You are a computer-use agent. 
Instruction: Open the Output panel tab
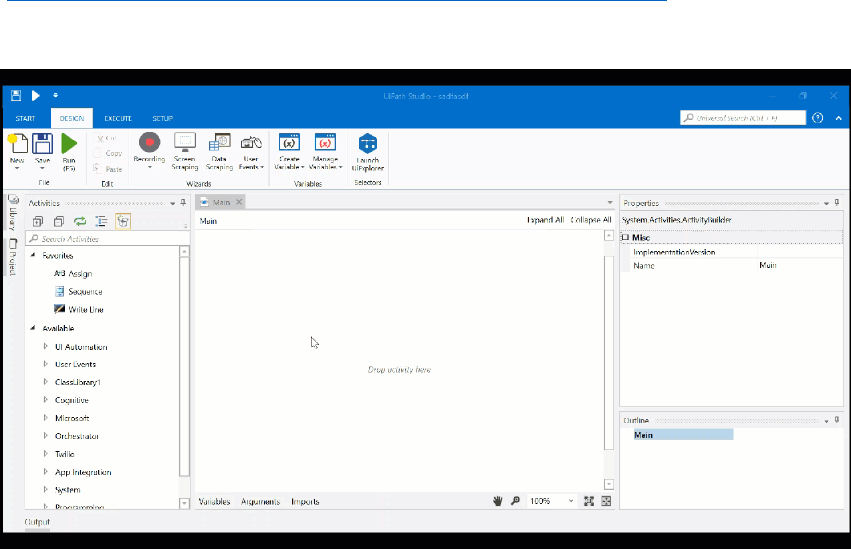[37, 522]
